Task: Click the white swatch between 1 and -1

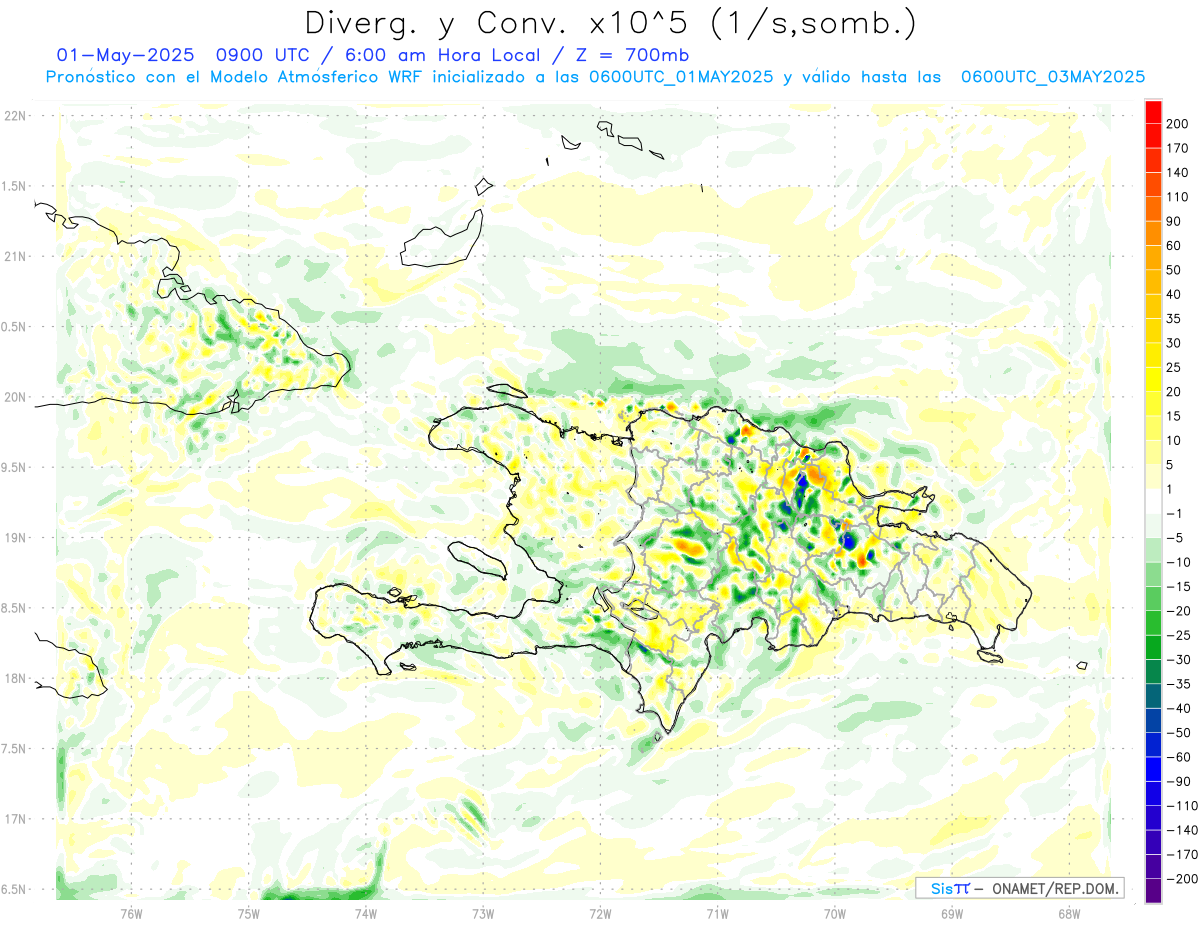Action: (x=1153, y=502)
